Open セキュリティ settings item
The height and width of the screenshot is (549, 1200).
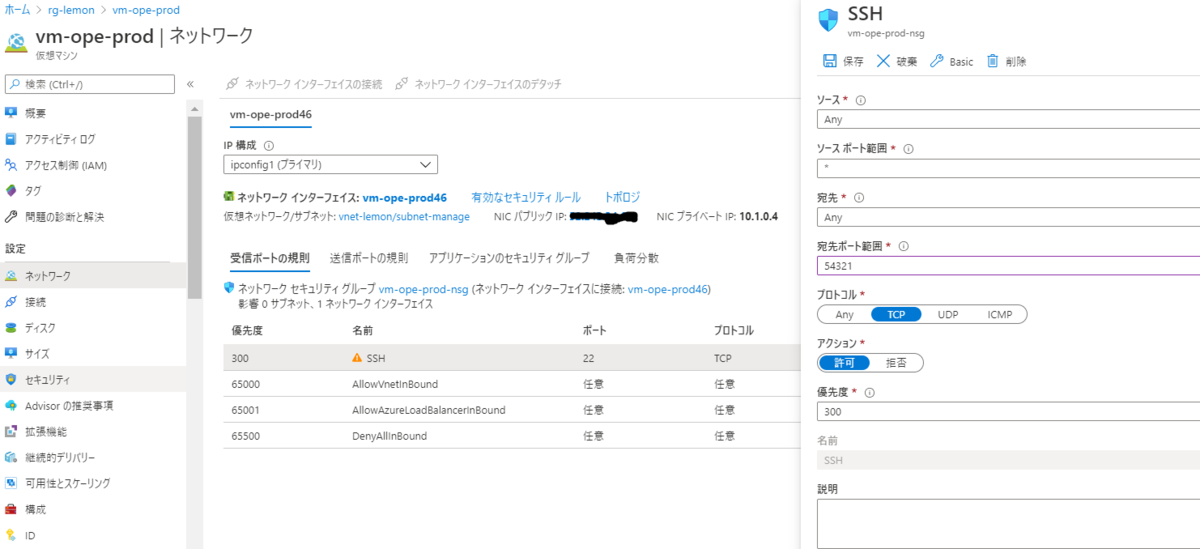click(48, 379)
